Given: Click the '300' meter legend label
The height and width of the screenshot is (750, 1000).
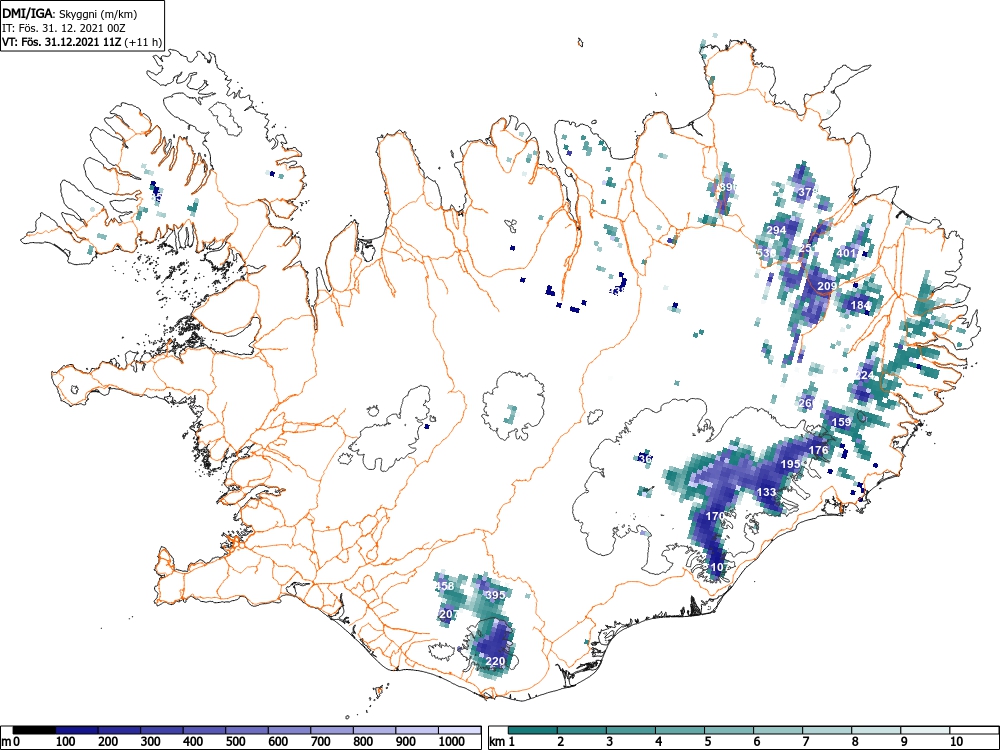Looking at the screenshot, I should click(151, 742).
